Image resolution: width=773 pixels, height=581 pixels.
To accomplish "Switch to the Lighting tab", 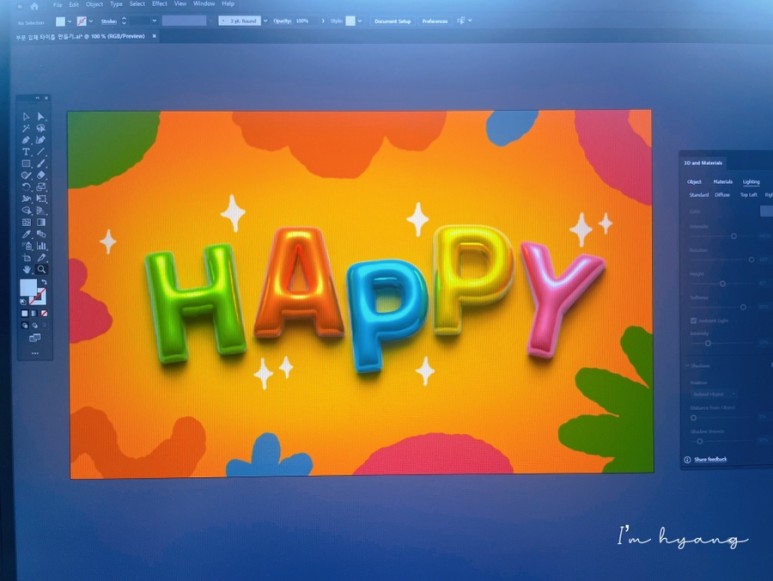I will [x=751, y=182].
